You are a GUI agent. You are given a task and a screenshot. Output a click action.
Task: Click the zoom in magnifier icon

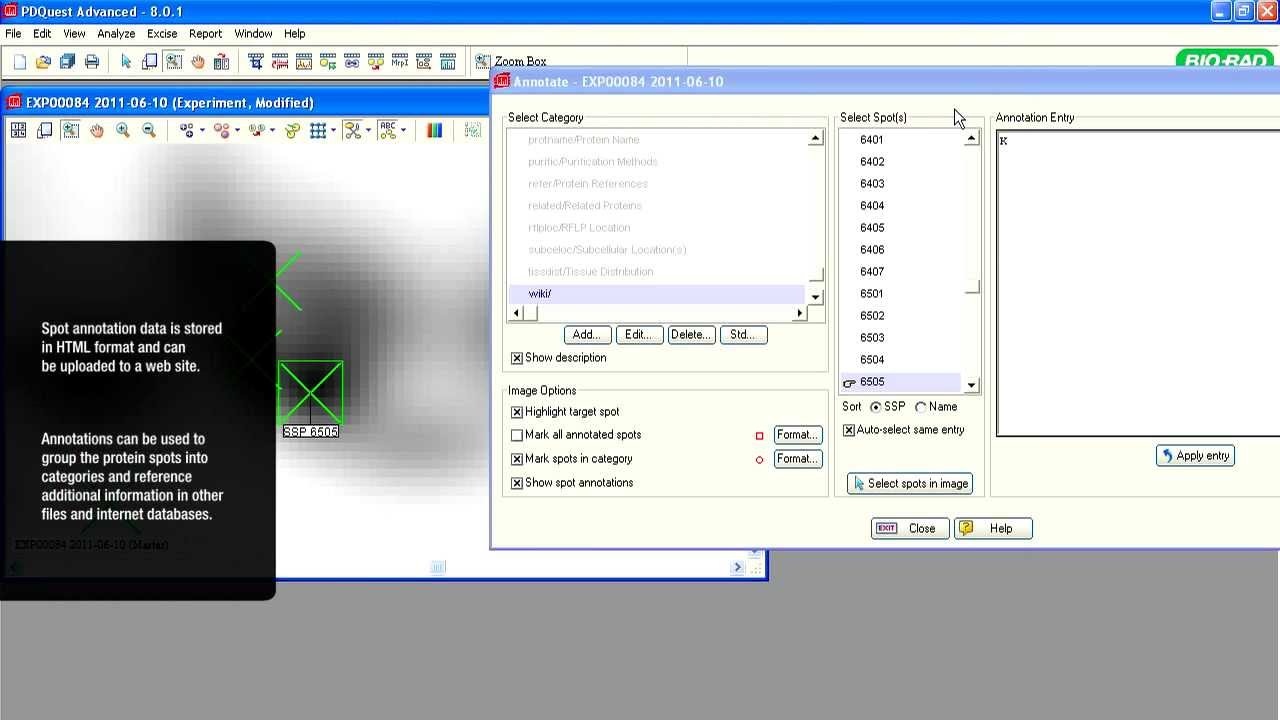pyautogui.click(x=123, y=130)
